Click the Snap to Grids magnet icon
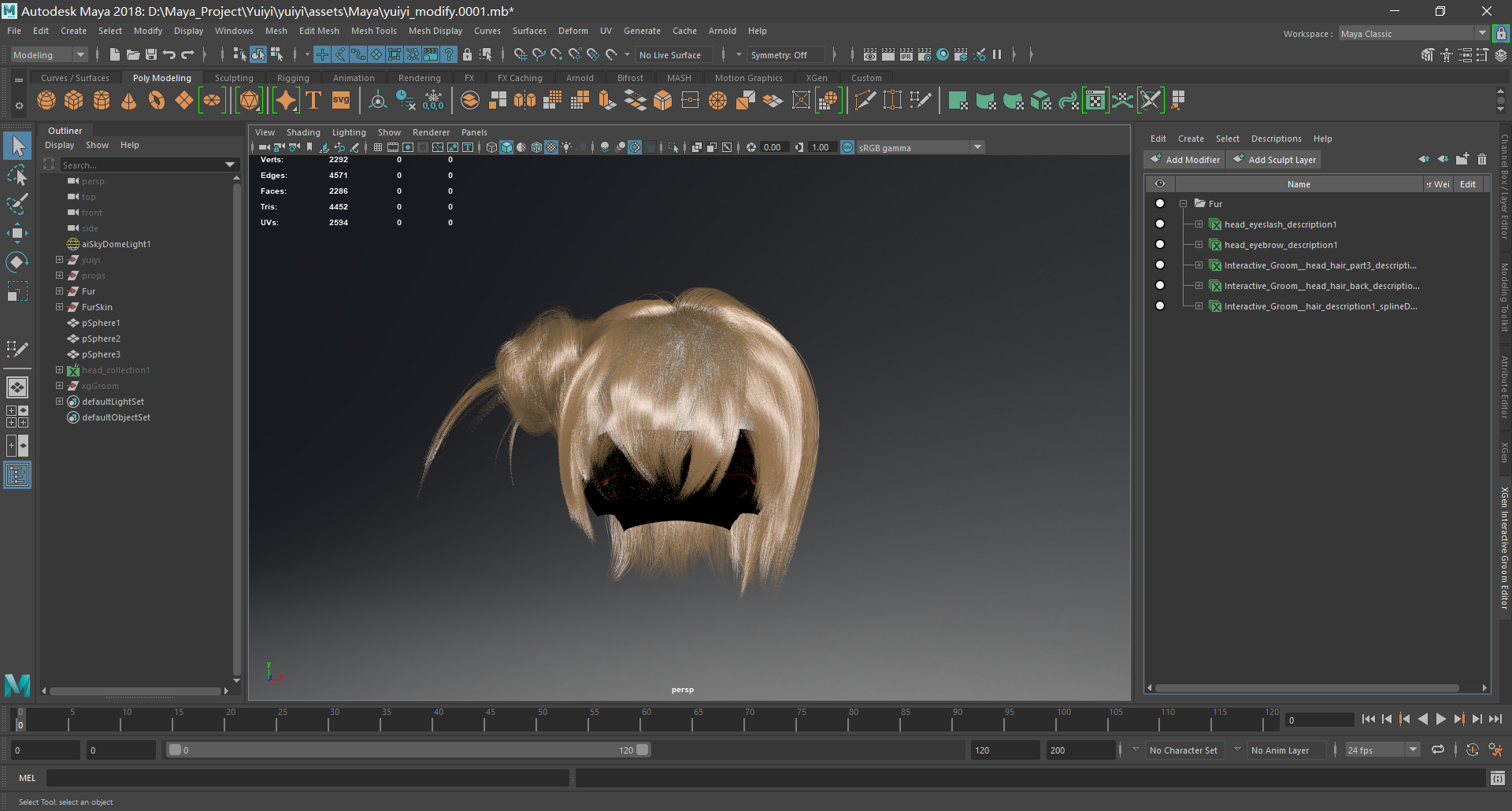This screenshot has height=811, width=1512. tap(519, 54)
